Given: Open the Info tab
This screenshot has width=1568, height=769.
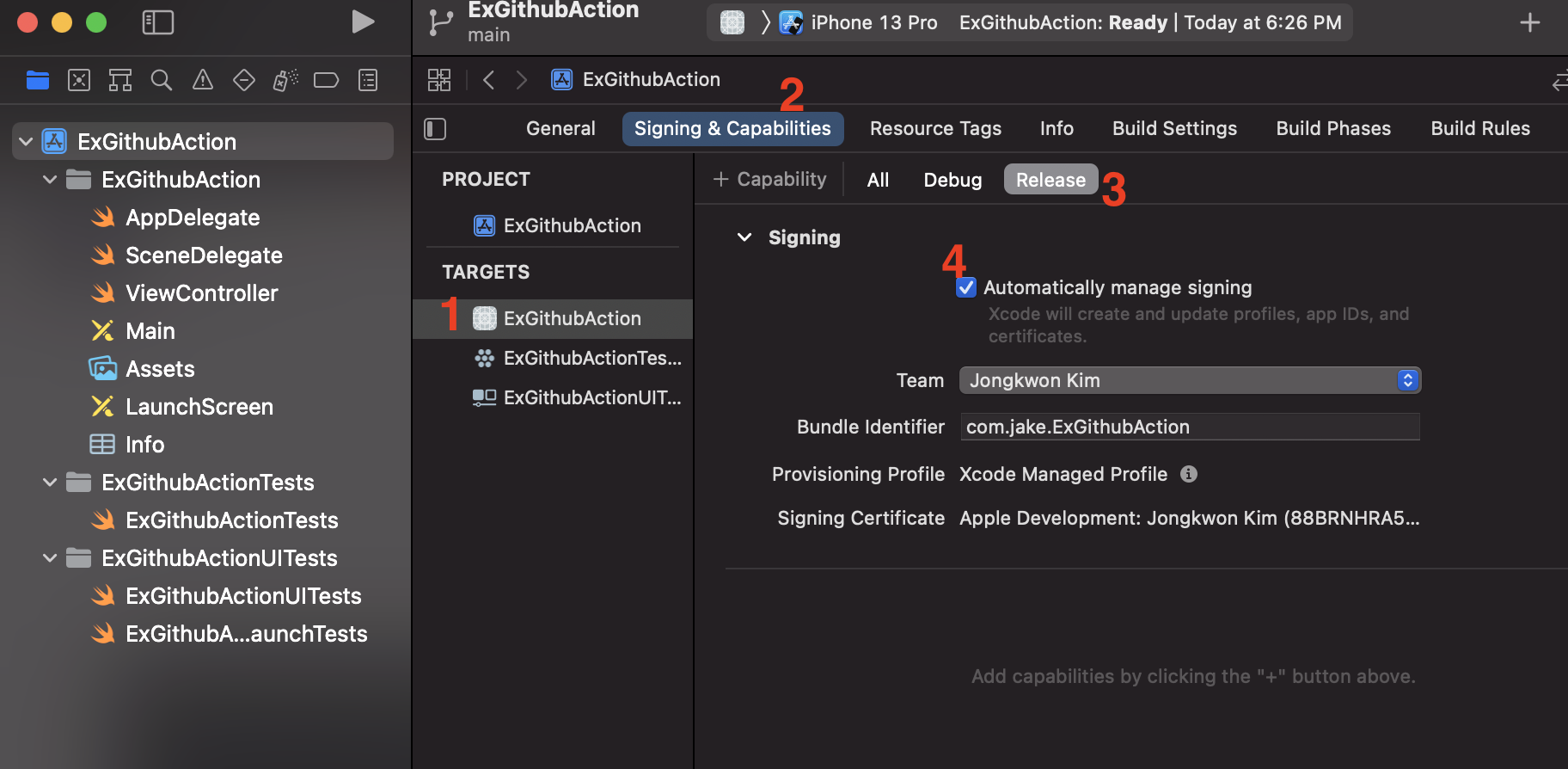Looking at the screenshot, I should (x=1057, y=129).
